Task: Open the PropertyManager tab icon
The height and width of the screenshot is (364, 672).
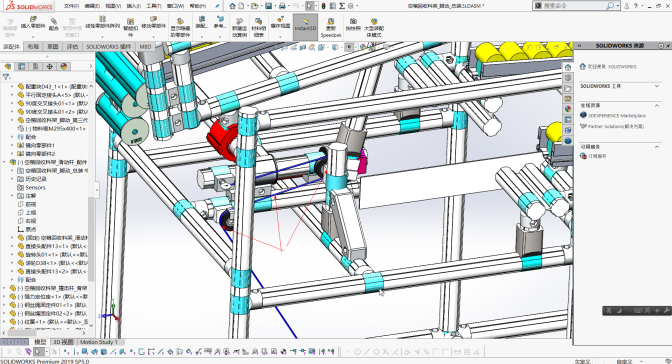Action: pyautogui.click(x=21, y=66)
